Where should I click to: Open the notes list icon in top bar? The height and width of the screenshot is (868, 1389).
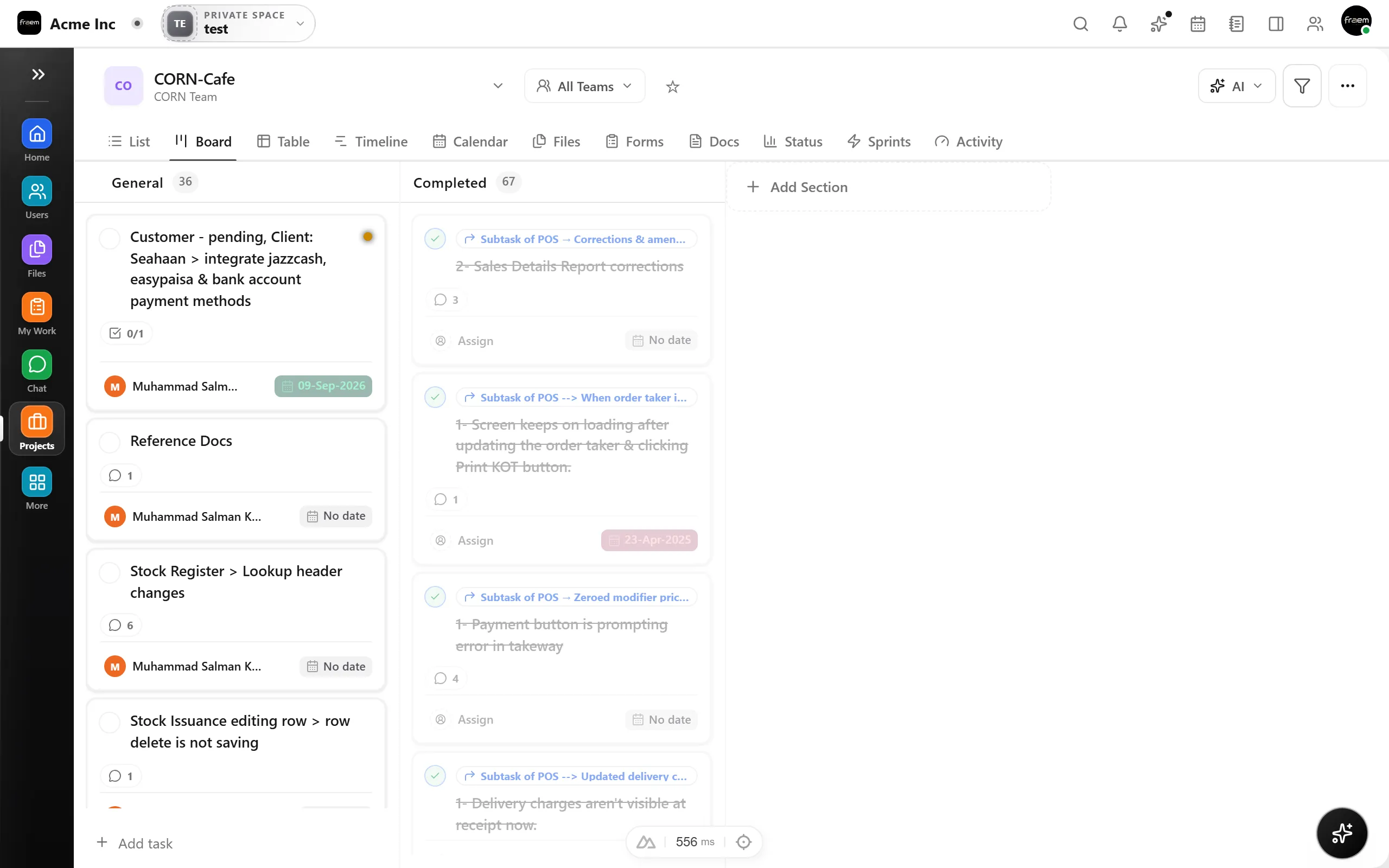click(1237, 23)
